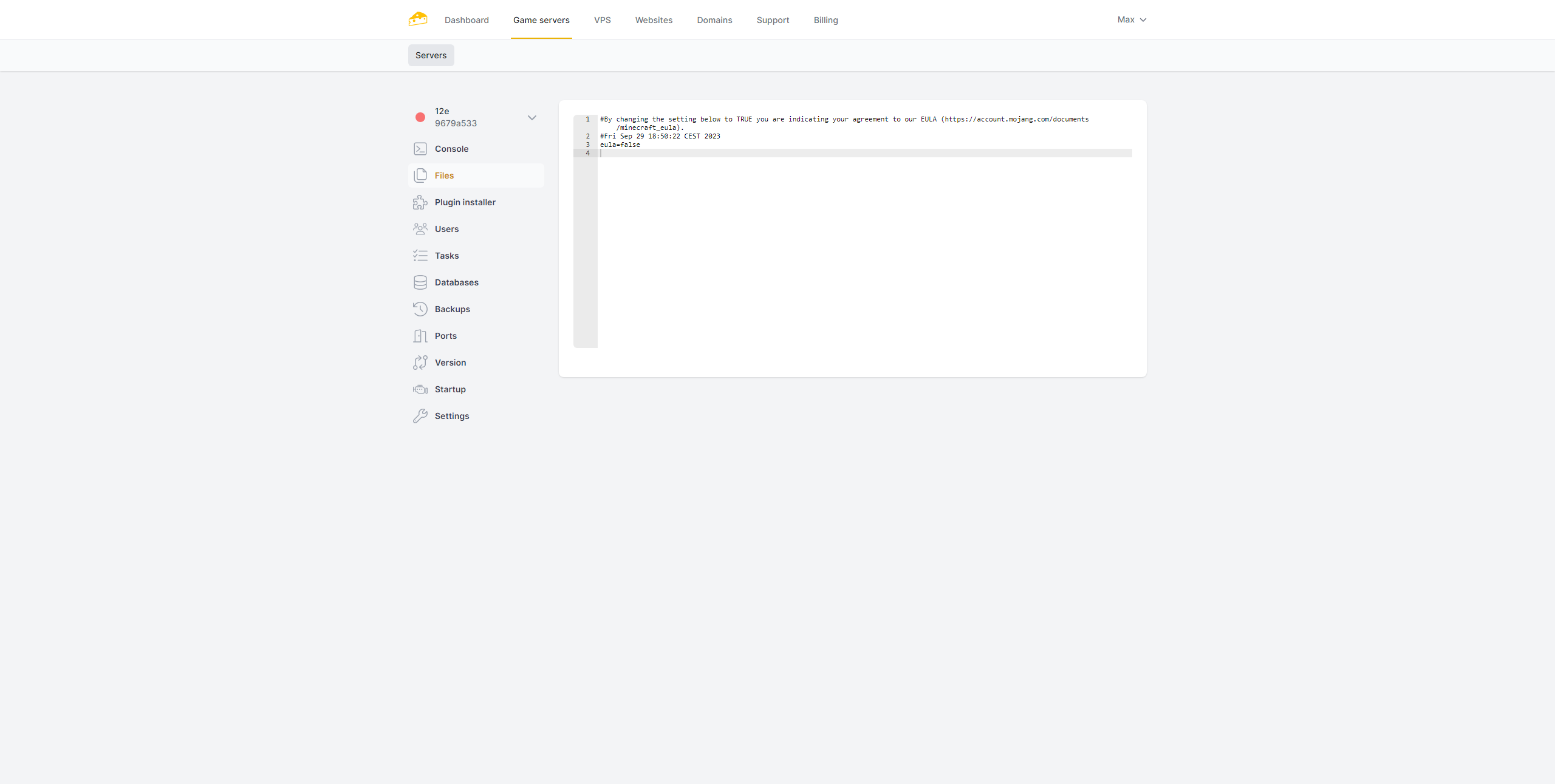Place cursor on eula=false line
This screenshot has width=1555, height=784.
tap(620, 145)
